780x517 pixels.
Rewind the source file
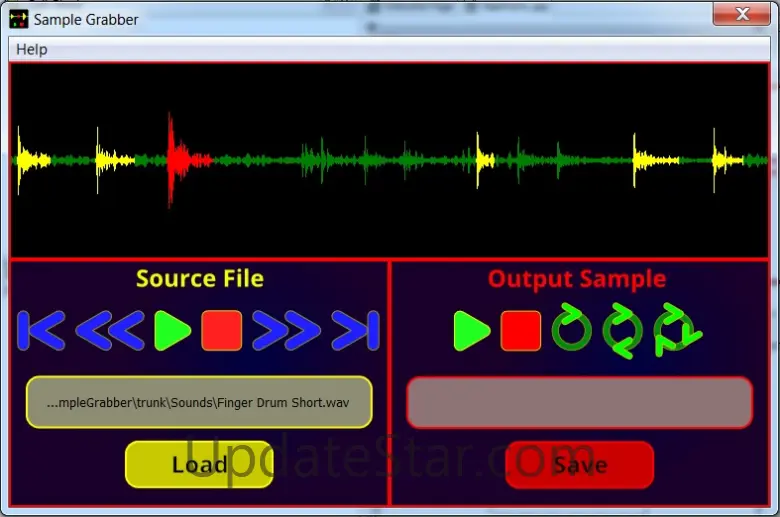pyautogui.click(x=110, y=331)
